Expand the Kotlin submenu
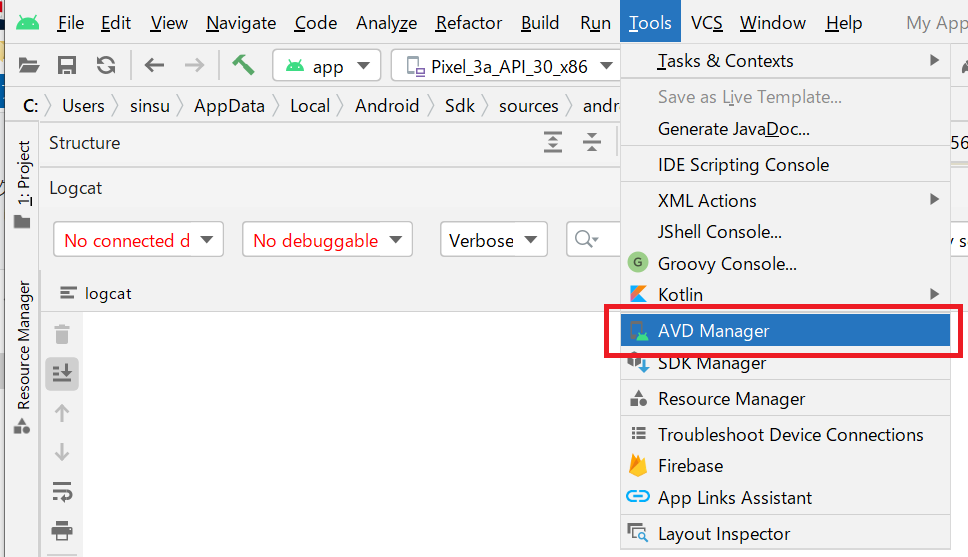 click(x=934, y=294)
